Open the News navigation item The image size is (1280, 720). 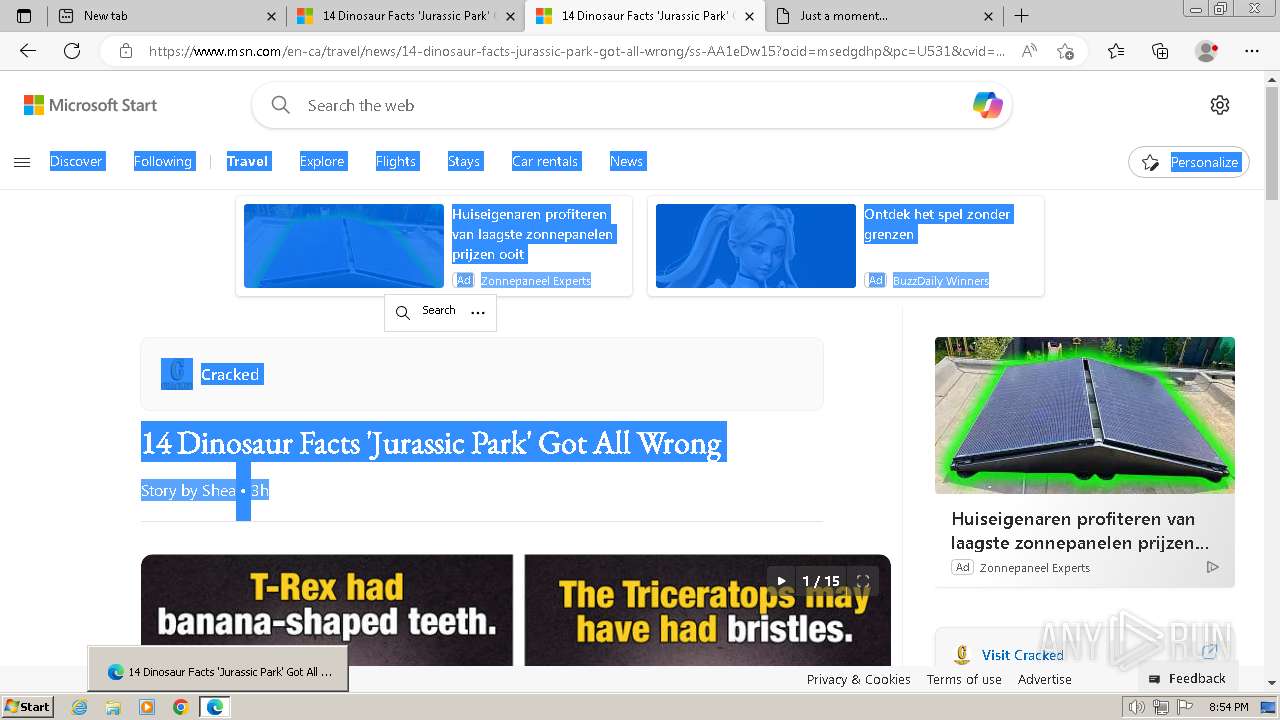(x=627, y=161)
